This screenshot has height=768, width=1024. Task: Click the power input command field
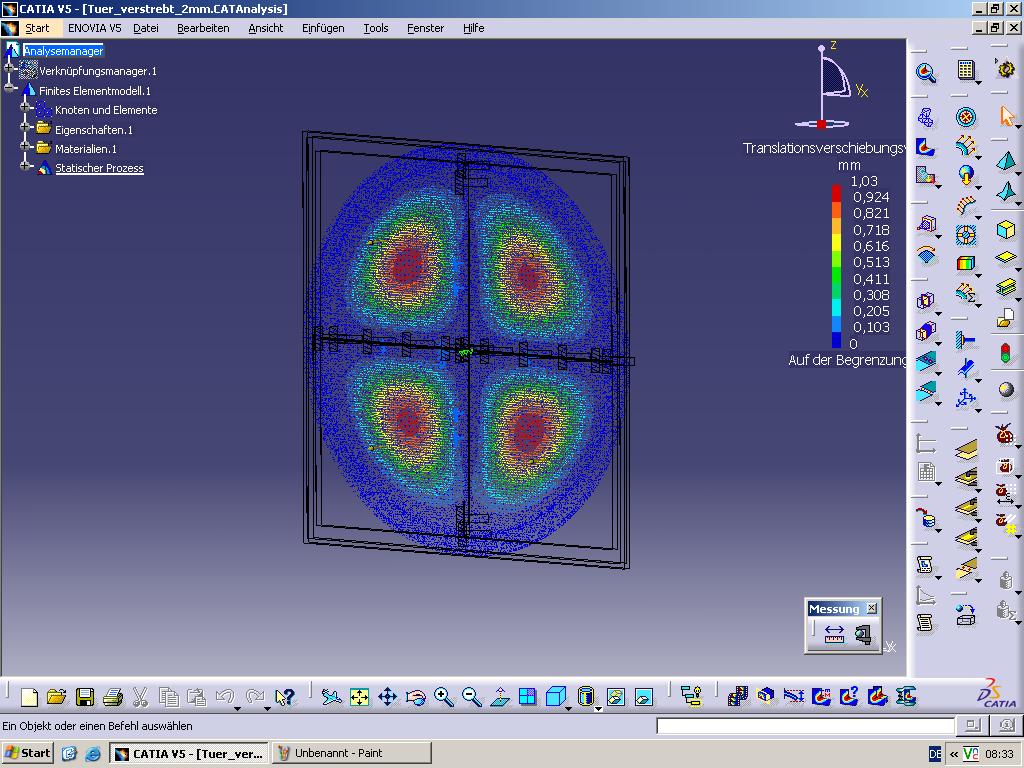(x=805, y=726)
